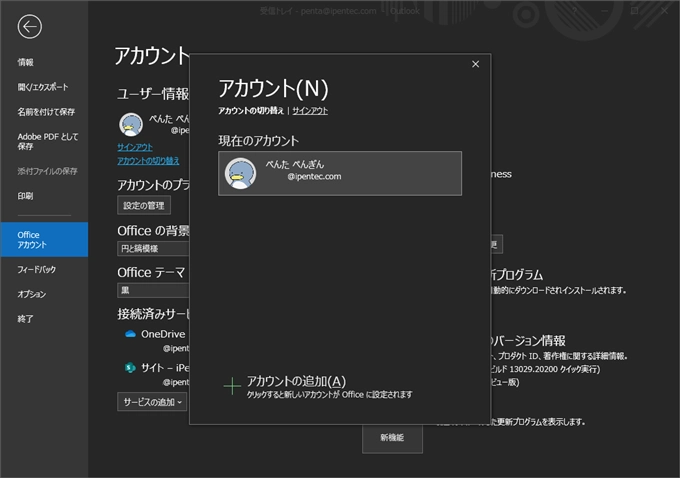Open the Office テーマ dropdown 黒
This screenshot has width=680, height=478.
153,290
